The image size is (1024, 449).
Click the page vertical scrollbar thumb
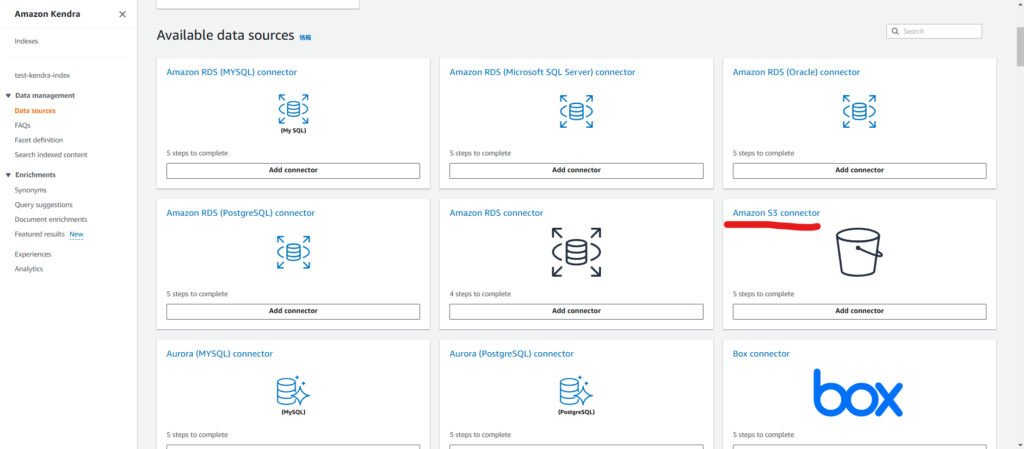(x=1019, y=47)
